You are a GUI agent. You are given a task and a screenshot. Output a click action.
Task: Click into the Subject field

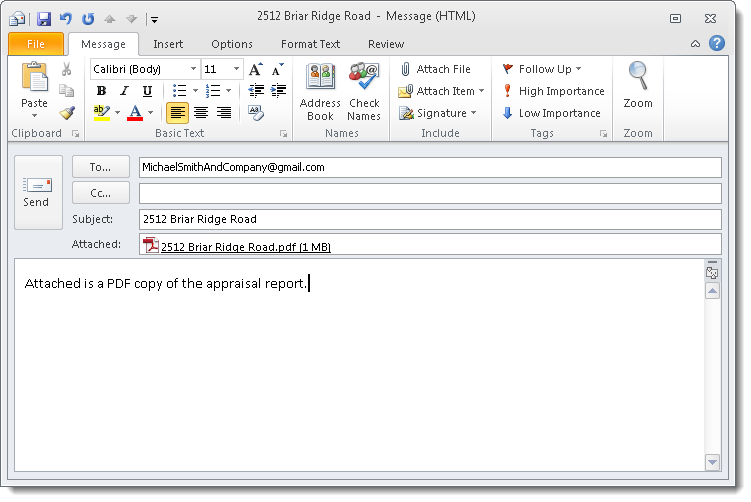[x=430, y=219]
